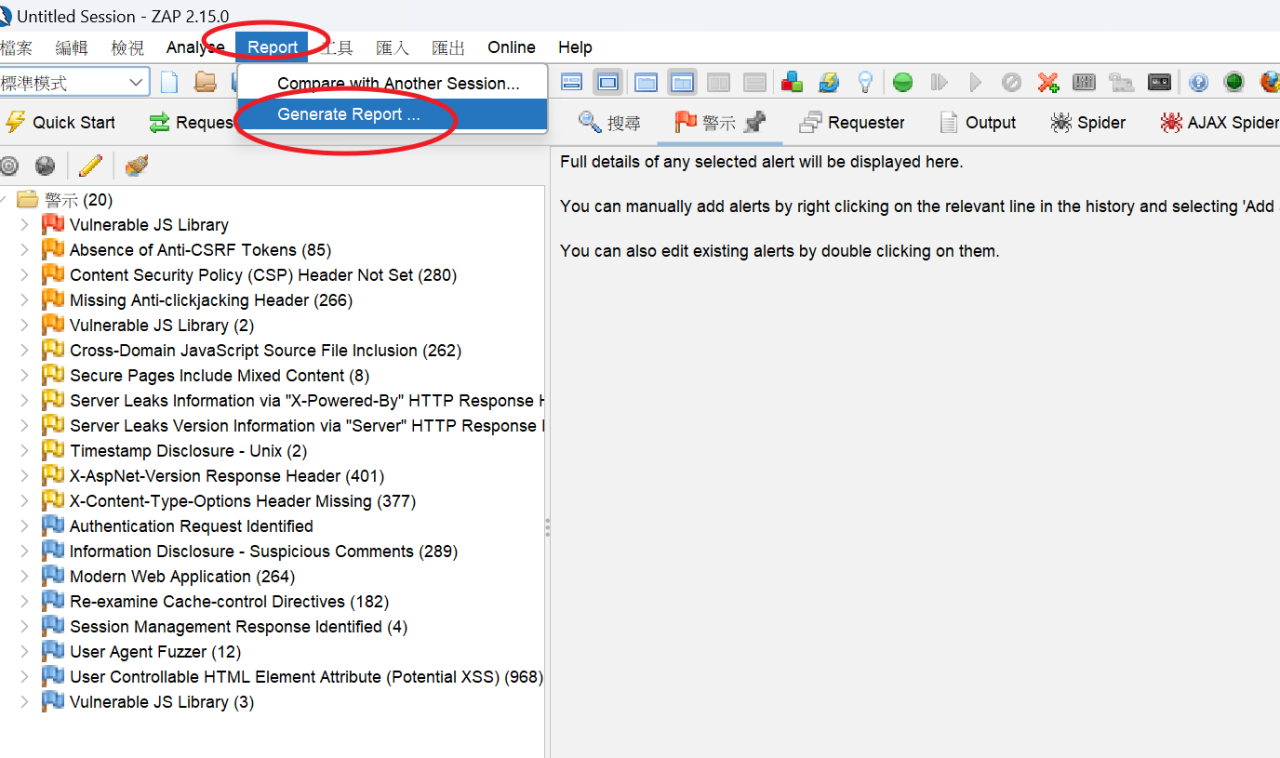This screenshot has width=1280, height=758.
Task: Click the broom icon above alerts tree
Action: [136, 166]
